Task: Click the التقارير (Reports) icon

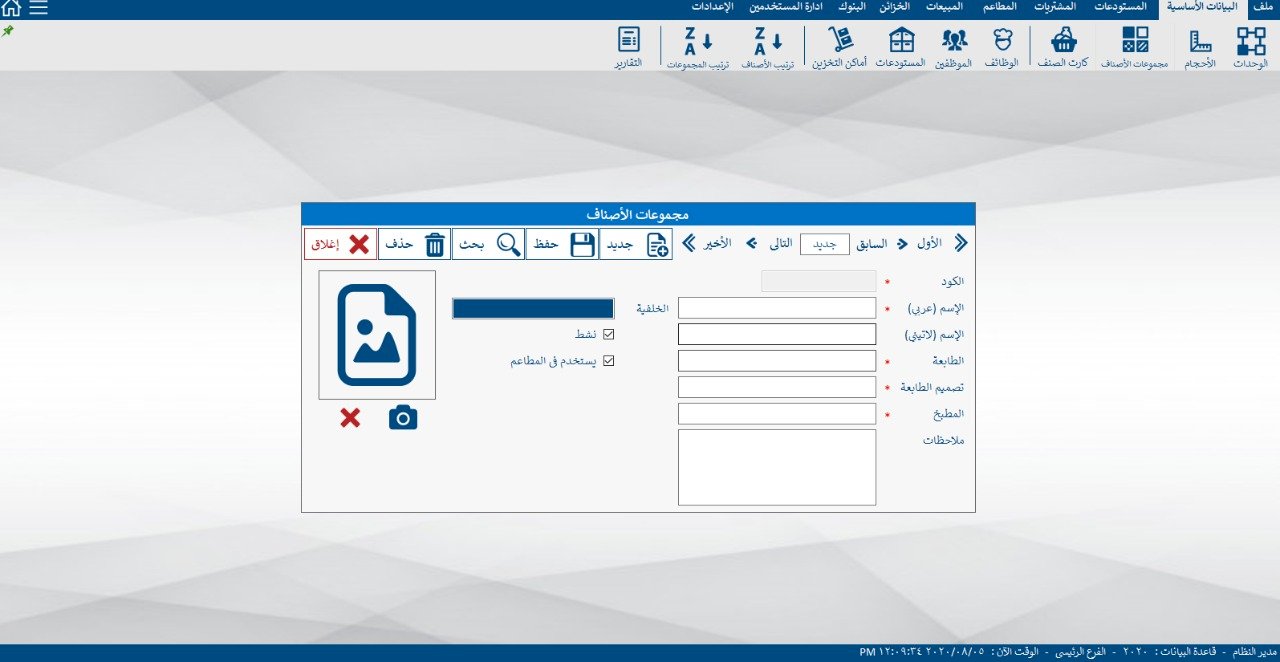Action: pyautogui.click(x=628, y=45)
